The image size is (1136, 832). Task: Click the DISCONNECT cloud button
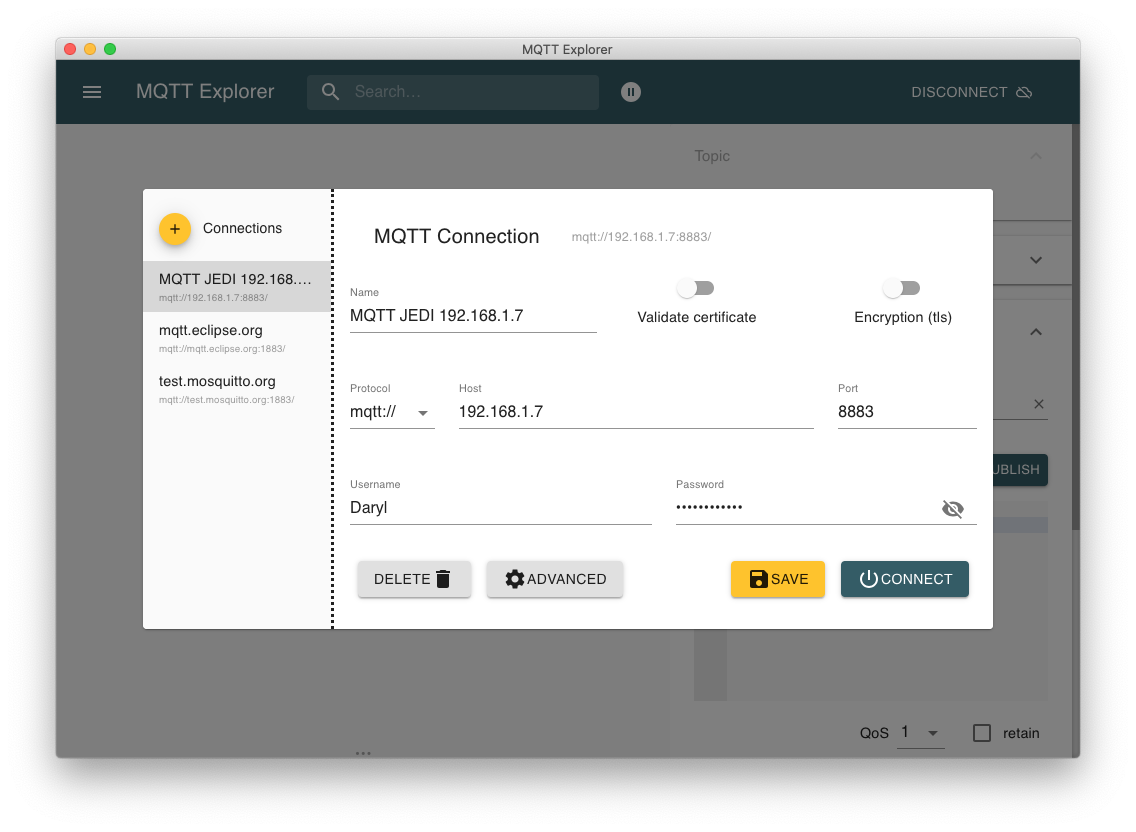(971, 92)
